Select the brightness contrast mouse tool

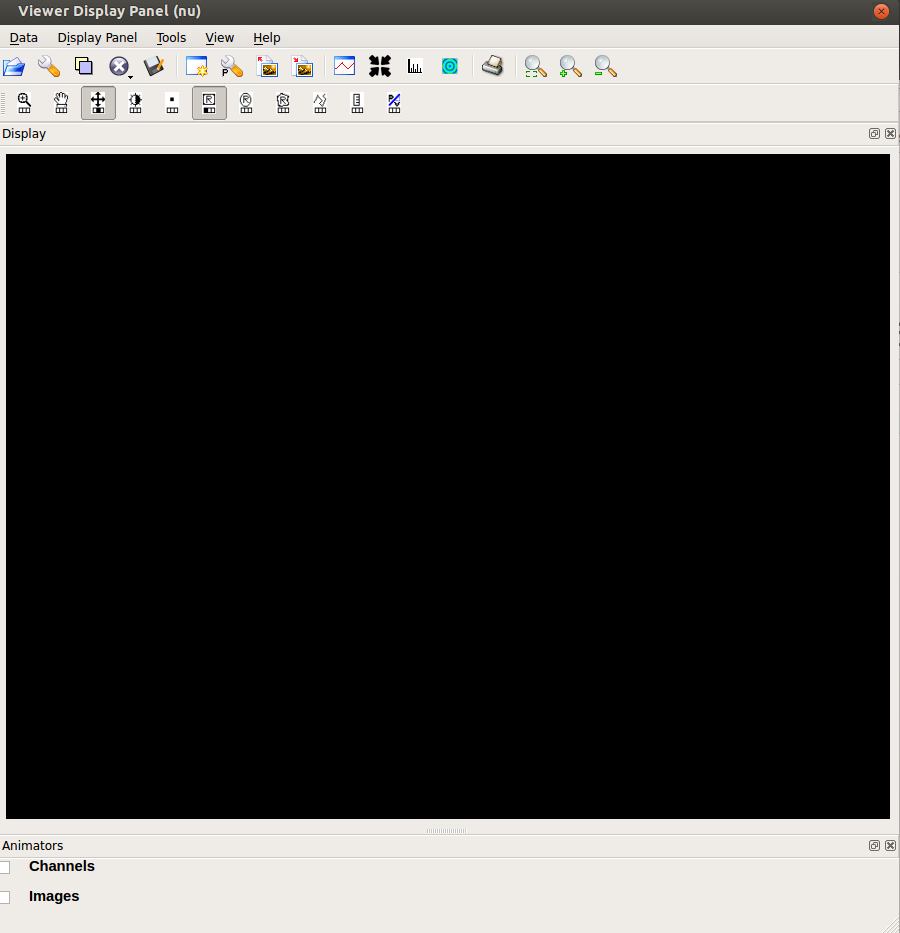(135, 103)
